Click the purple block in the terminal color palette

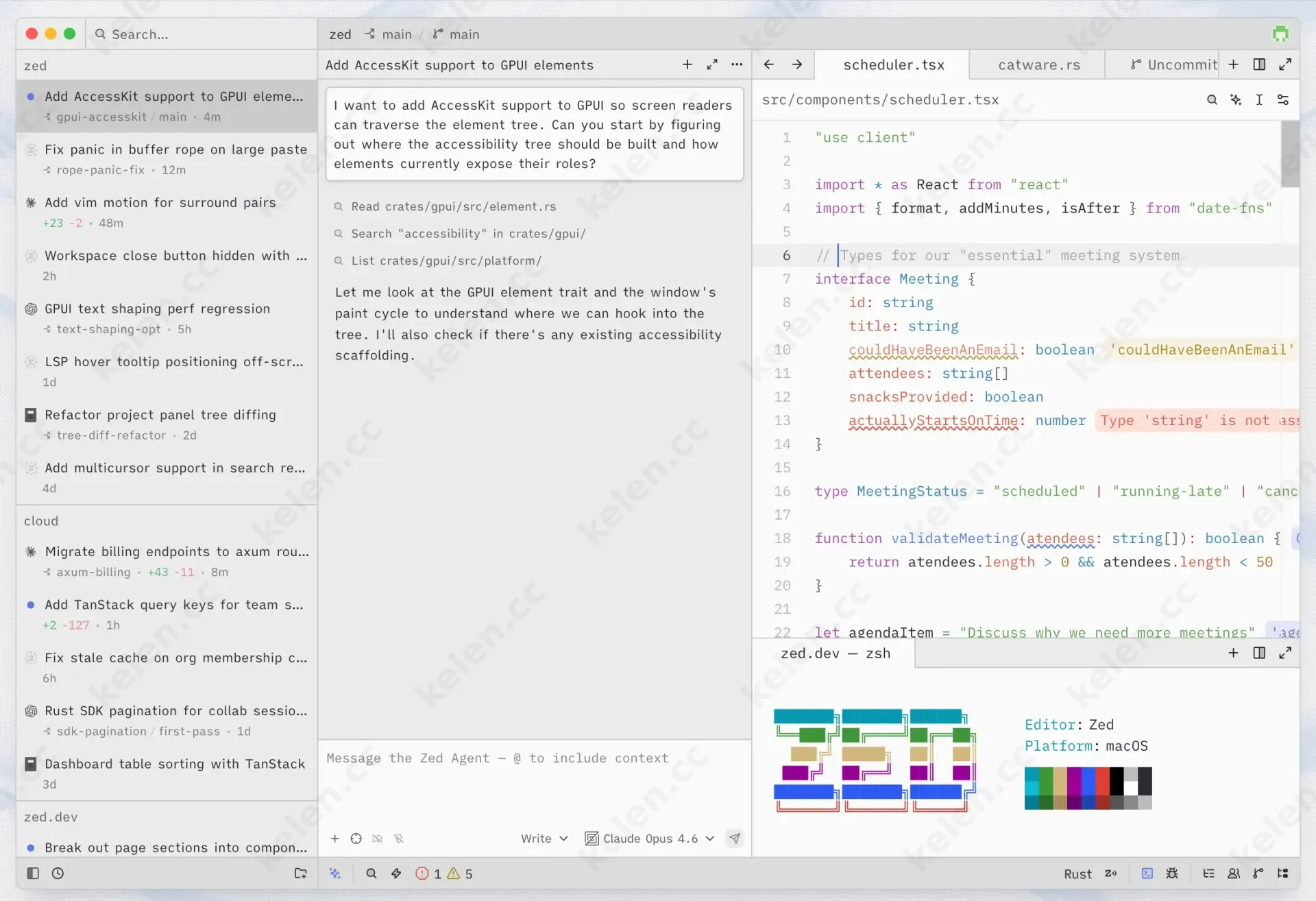(1074, 780)
